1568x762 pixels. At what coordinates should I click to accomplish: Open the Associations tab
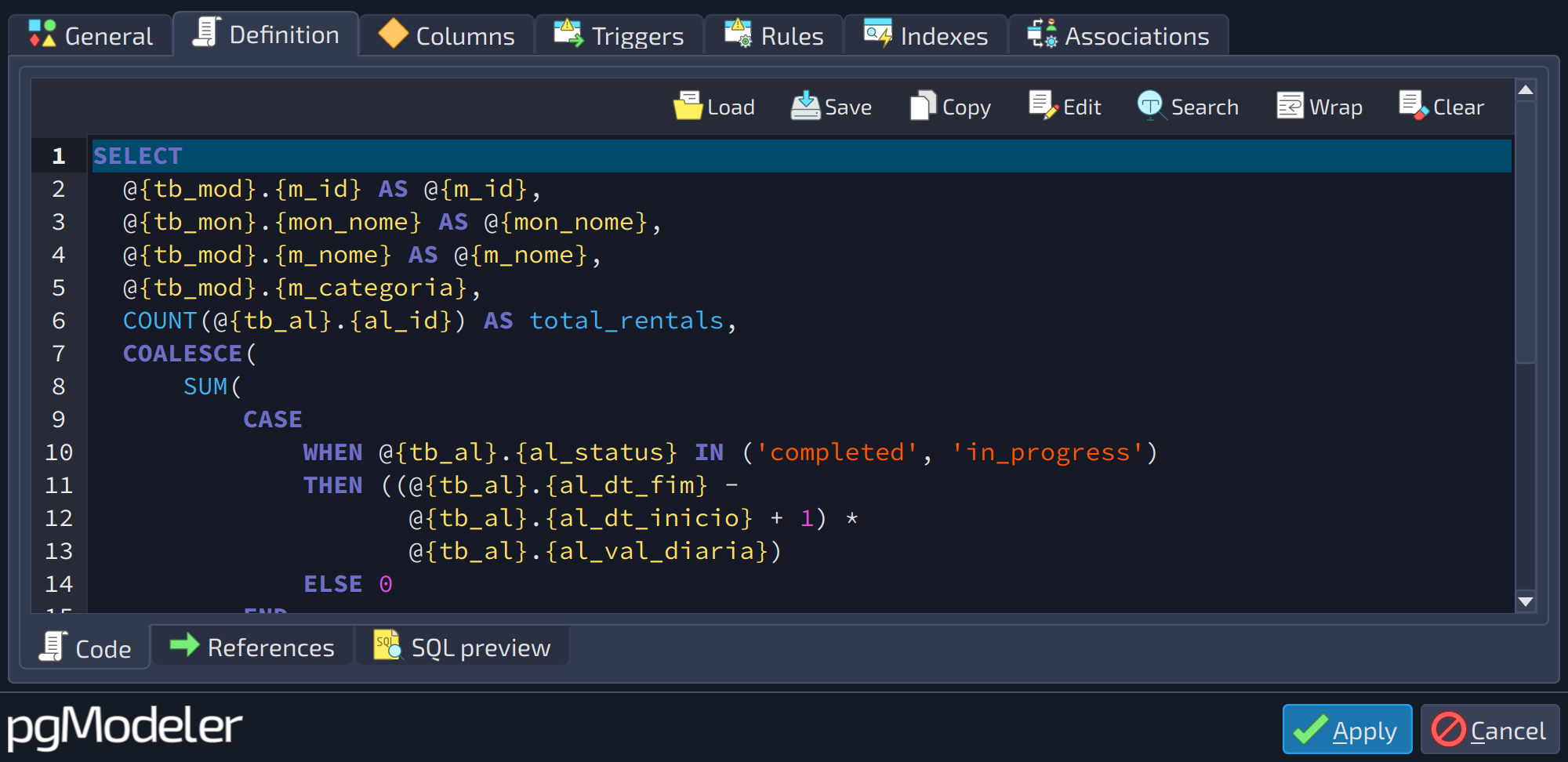[1119, 36]
